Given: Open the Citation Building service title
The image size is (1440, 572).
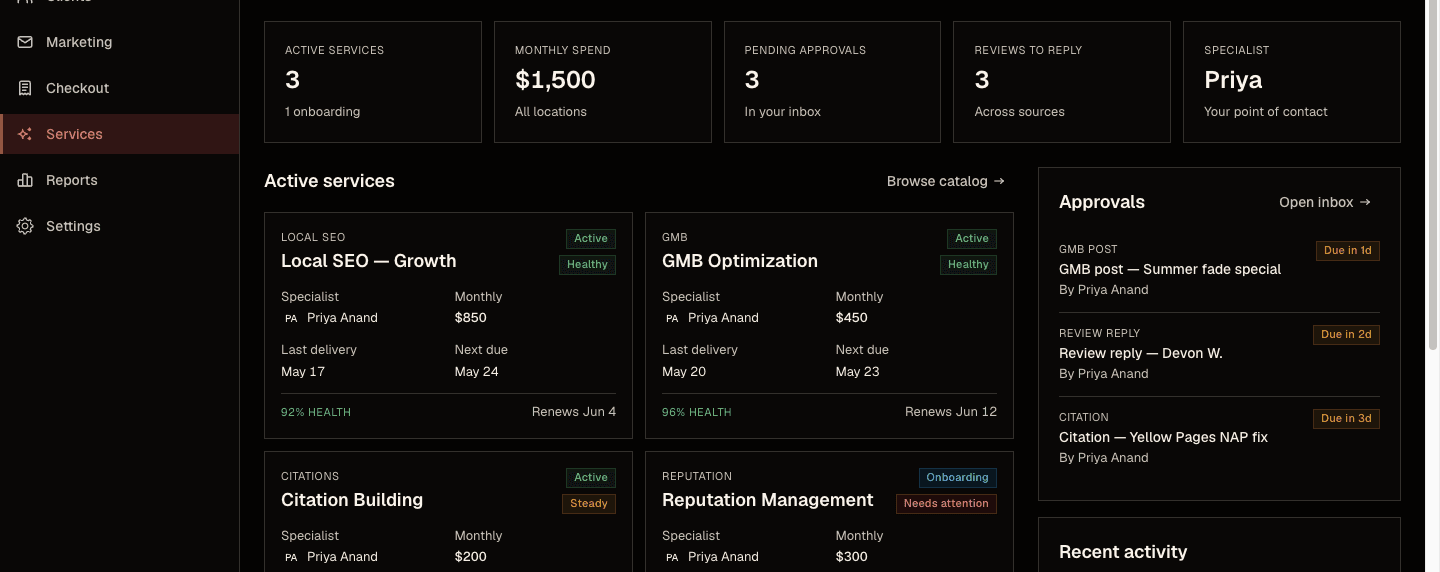Looking at the screenshot, I should coord(352,500).
